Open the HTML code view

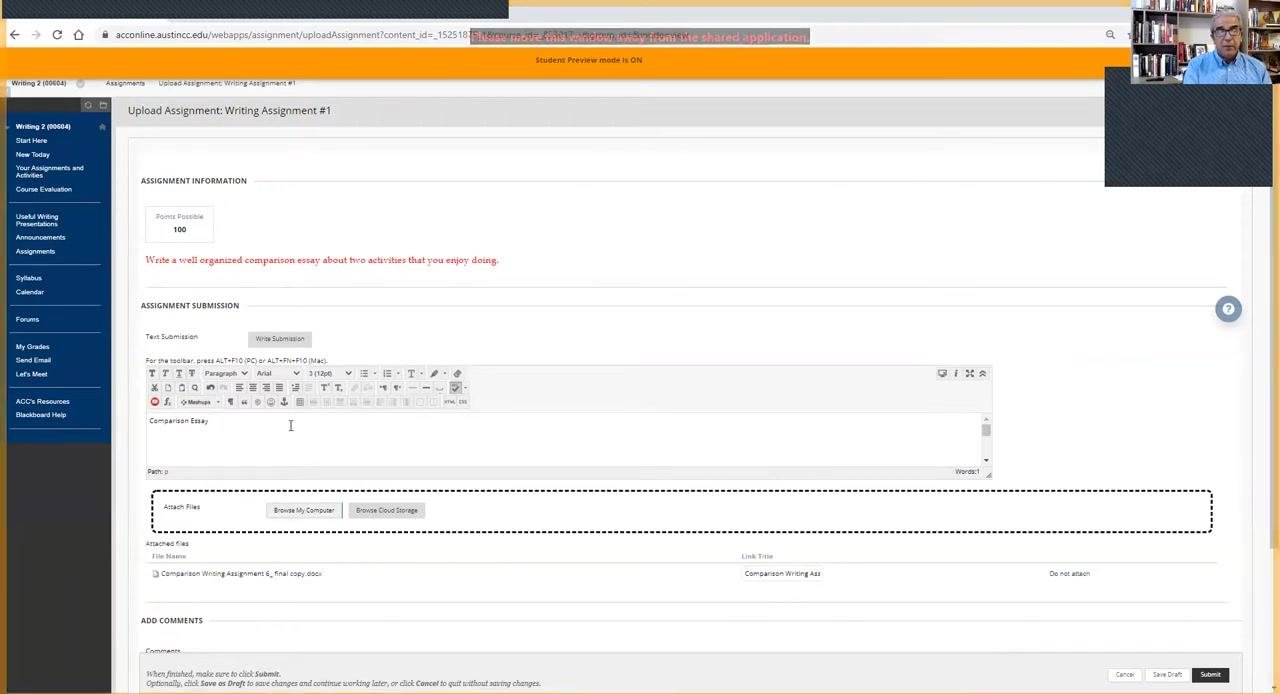tap(449, 402)
